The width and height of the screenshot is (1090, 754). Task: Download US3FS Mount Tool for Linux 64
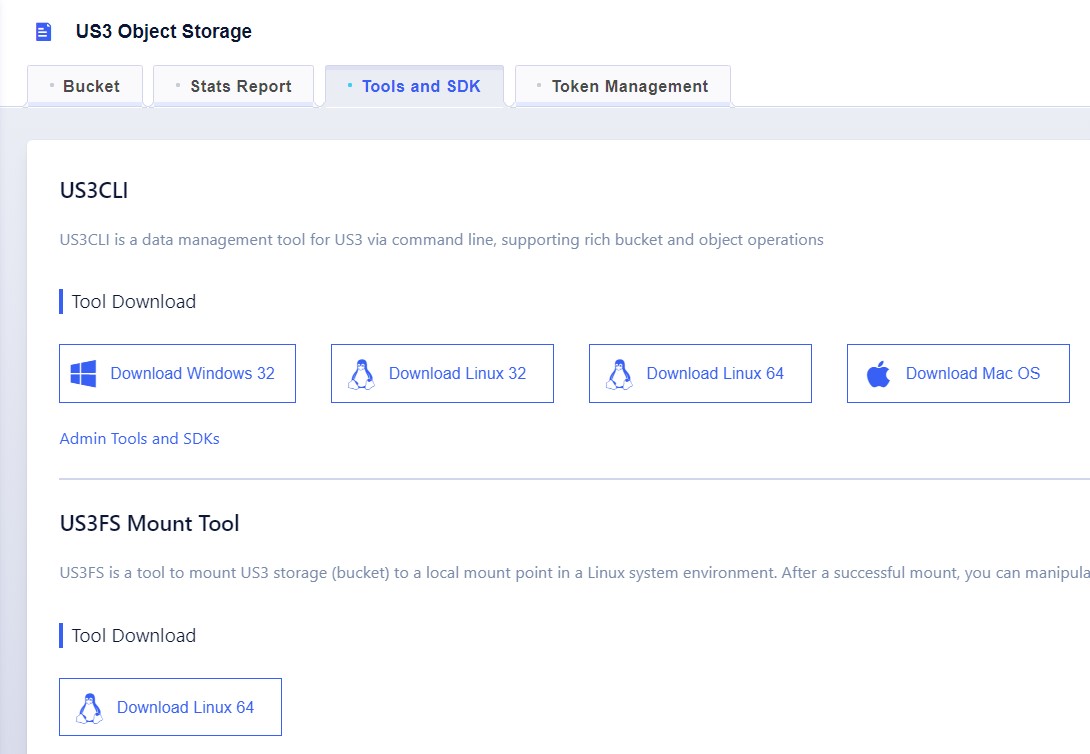tap(185, 708)
